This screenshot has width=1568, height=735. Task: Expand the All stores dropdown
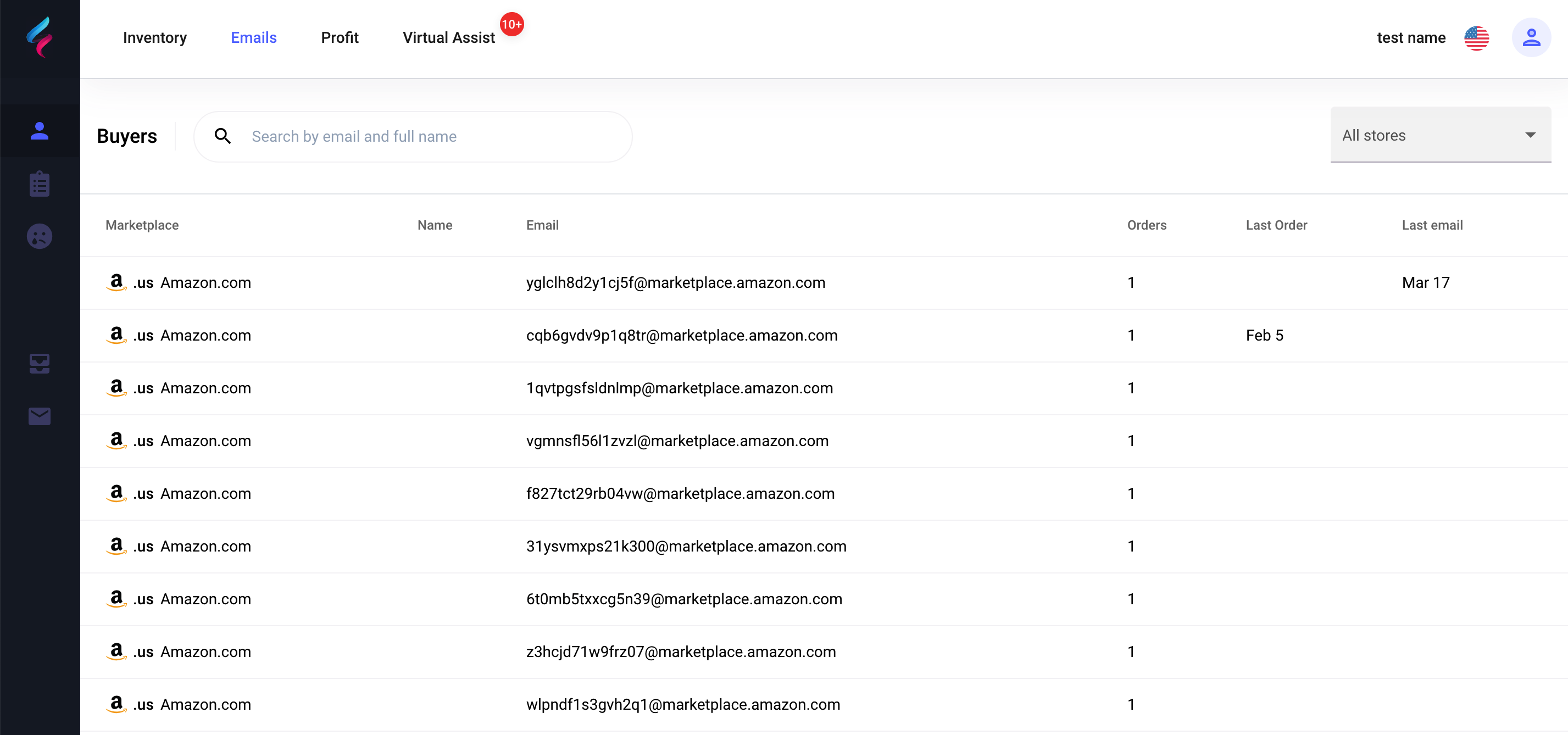coord(1440,135)
